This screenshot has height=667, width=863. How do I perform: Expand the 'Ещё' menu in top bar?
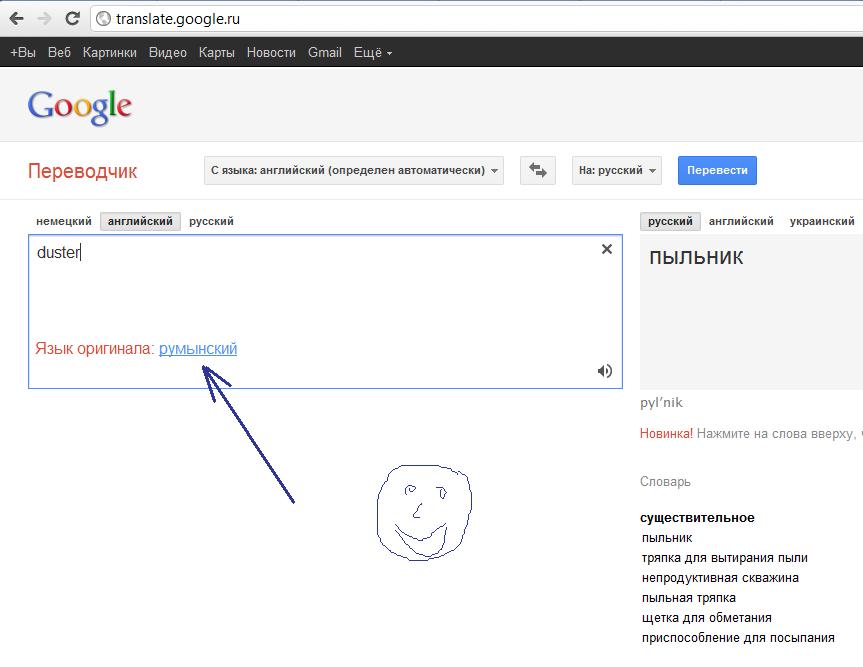click(373, 52)
